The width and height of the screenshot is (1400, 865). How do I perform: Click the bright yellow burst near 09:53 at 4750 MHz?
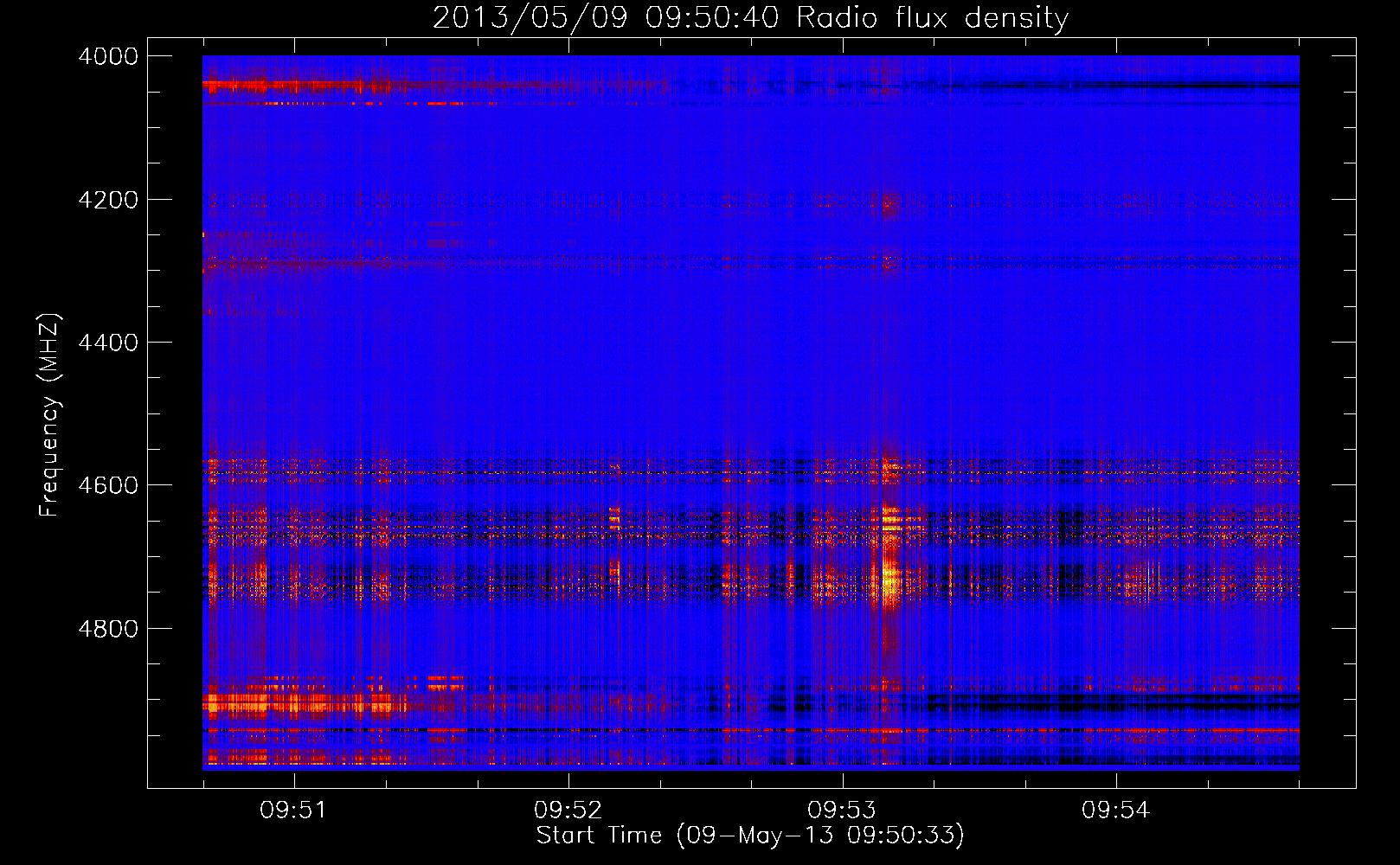coord(889,580)
